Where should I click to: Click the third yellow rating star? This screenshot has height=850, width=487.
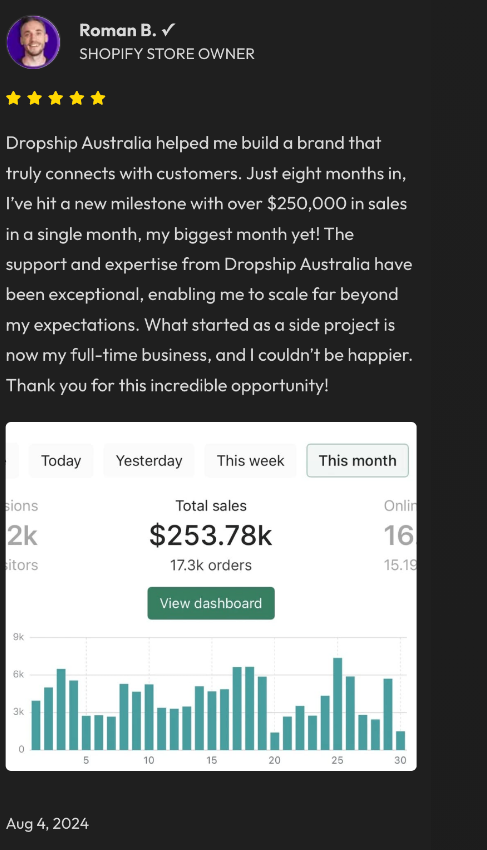pos(56,98)
